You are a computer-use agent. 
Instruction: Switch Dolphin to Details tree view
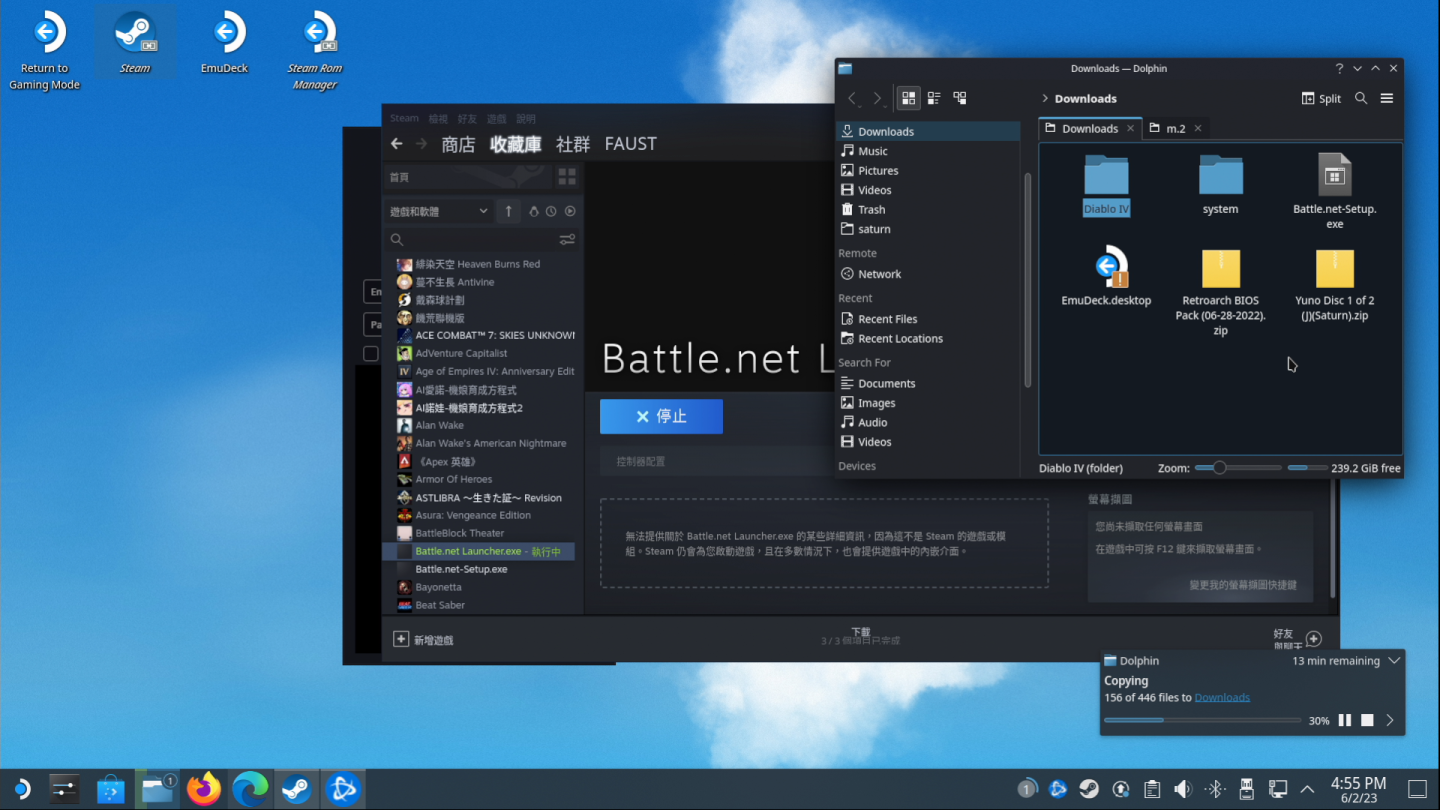pyautogui.click(x=960, y=98)
